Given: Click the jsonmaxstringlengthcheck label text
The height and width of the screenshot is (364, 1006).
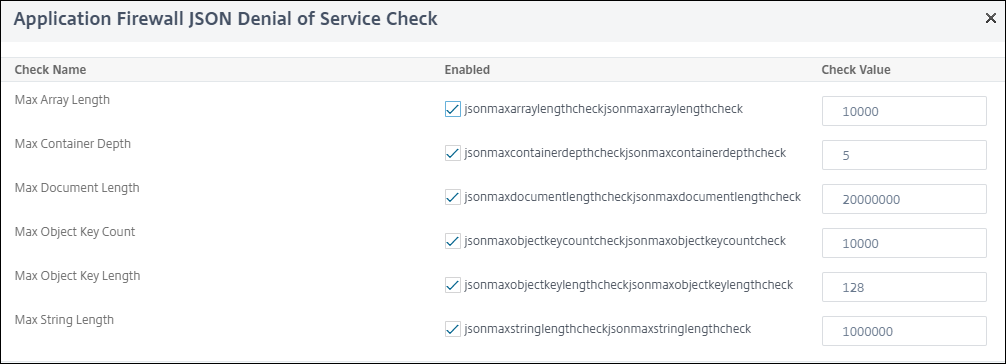Looking at the screenshot, I should pos(608,329).
